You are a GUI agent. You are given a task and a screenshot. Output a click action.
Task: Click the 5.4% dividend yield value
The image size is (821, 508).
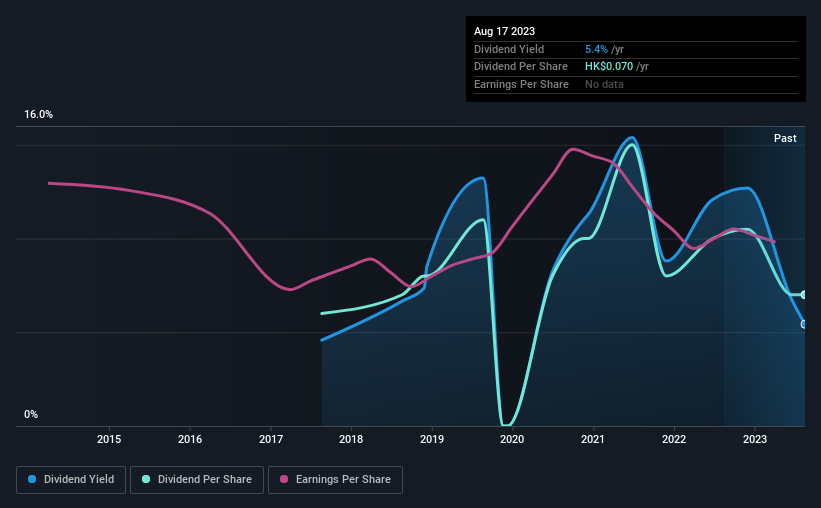tap(596, 49)
